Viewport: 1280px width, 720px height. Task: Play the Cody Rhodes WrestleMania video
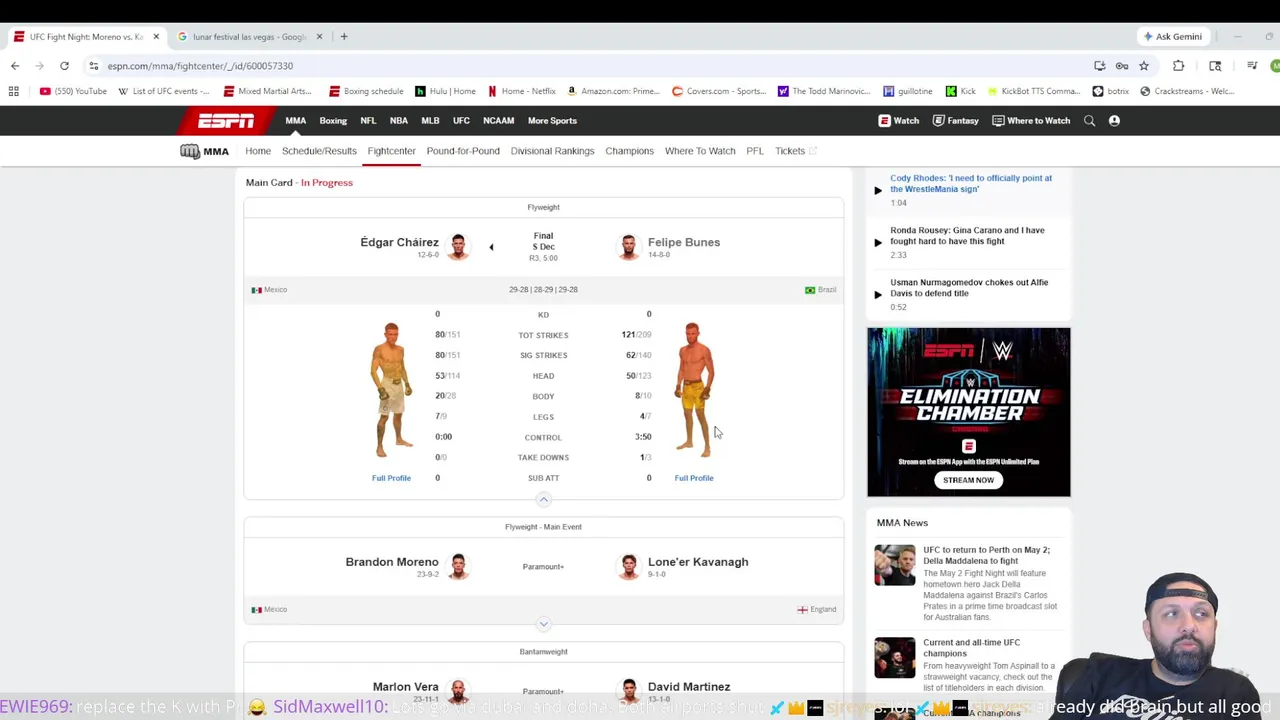point(878,190)
